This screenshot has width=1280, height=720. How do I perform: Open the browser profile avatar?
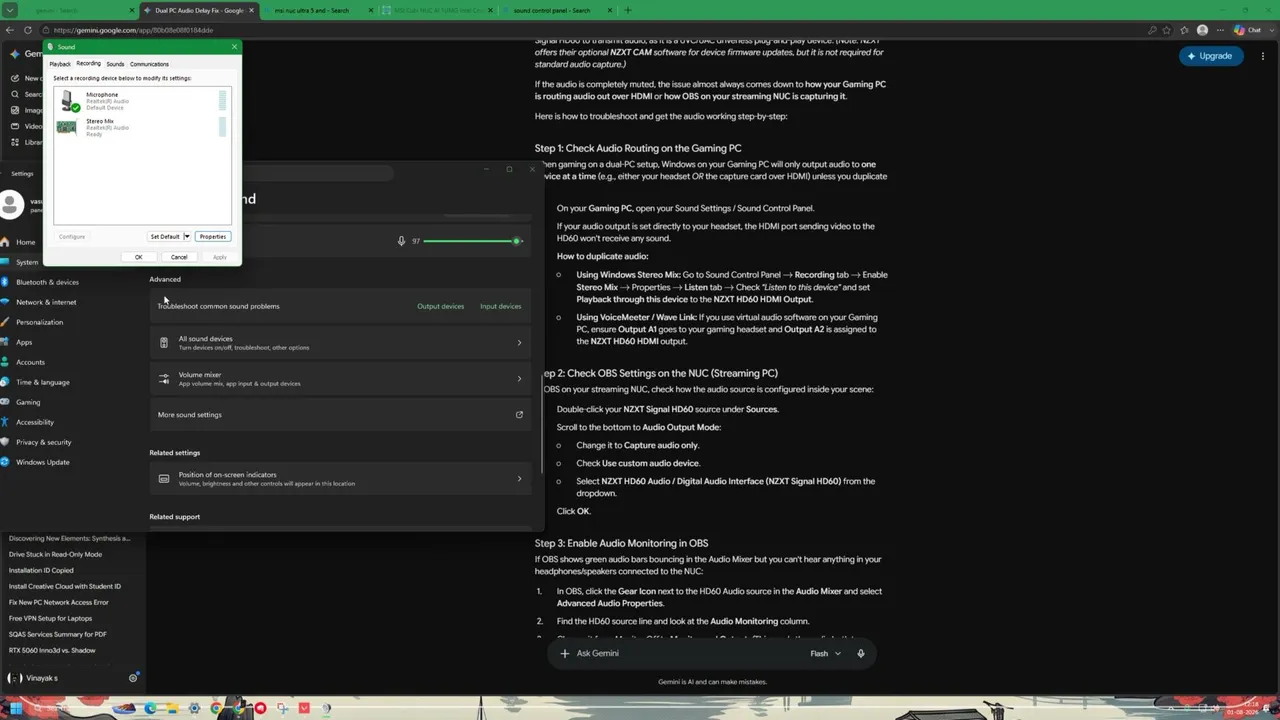tap(1202, 30)
